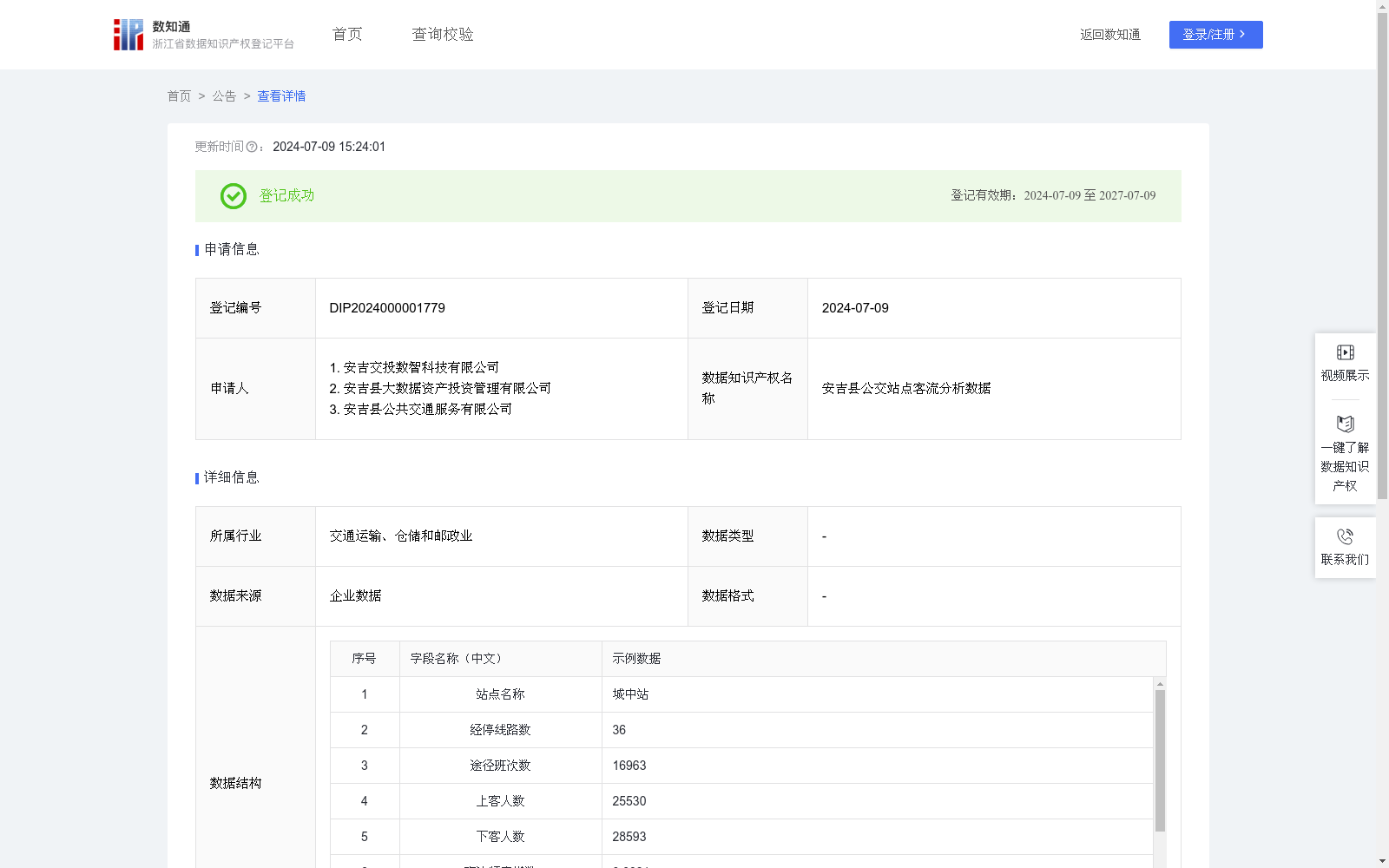Screen dimensions: 1389x868
Task: Open the 查询校验 nav menu
Action: coord(443,35)
